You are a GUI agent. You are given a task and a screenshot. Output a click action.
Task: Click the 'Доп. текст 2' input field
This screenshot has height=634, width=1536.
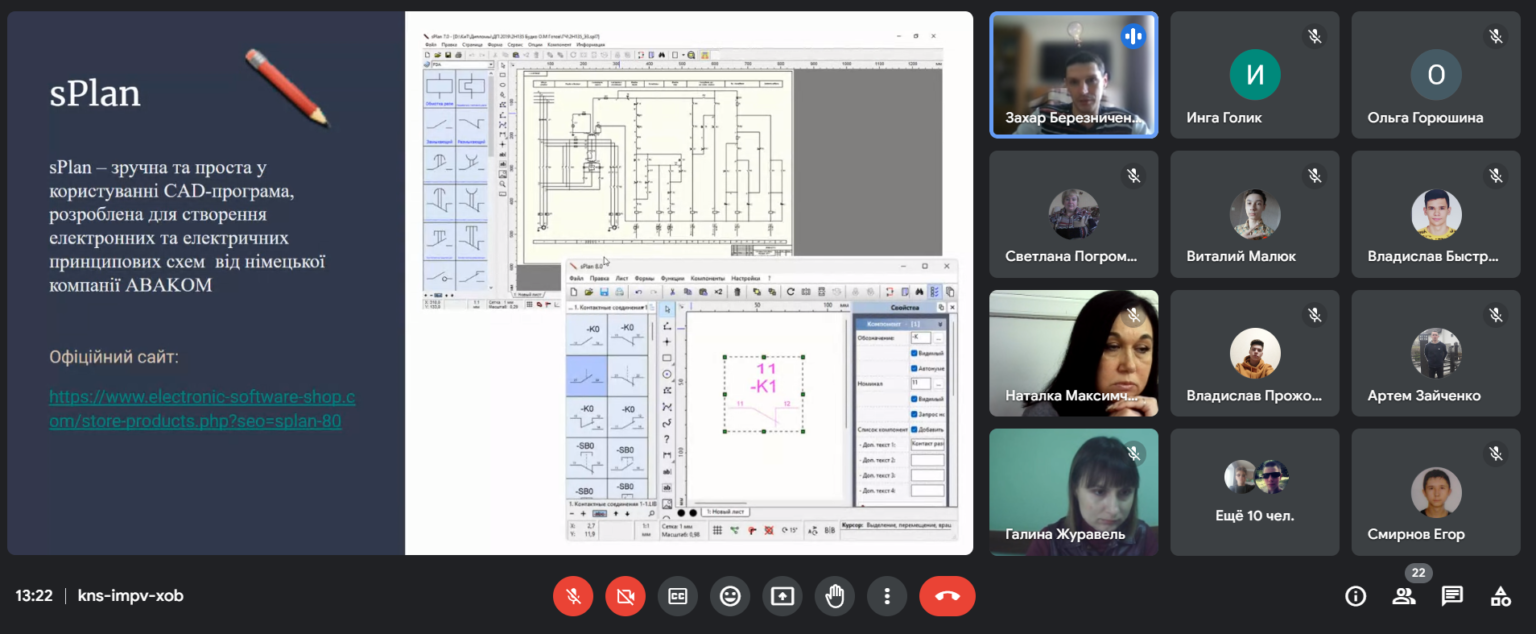[927, 460]
